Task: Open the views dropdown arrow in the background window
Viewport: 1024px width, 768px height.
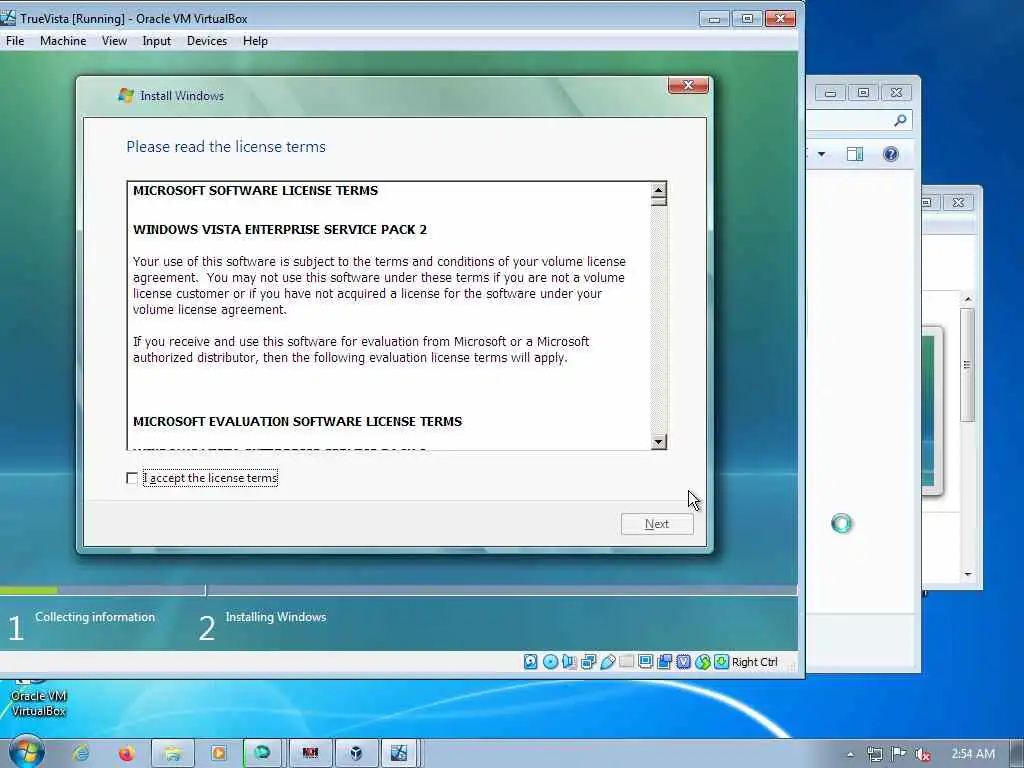Action: coord(822,154)
